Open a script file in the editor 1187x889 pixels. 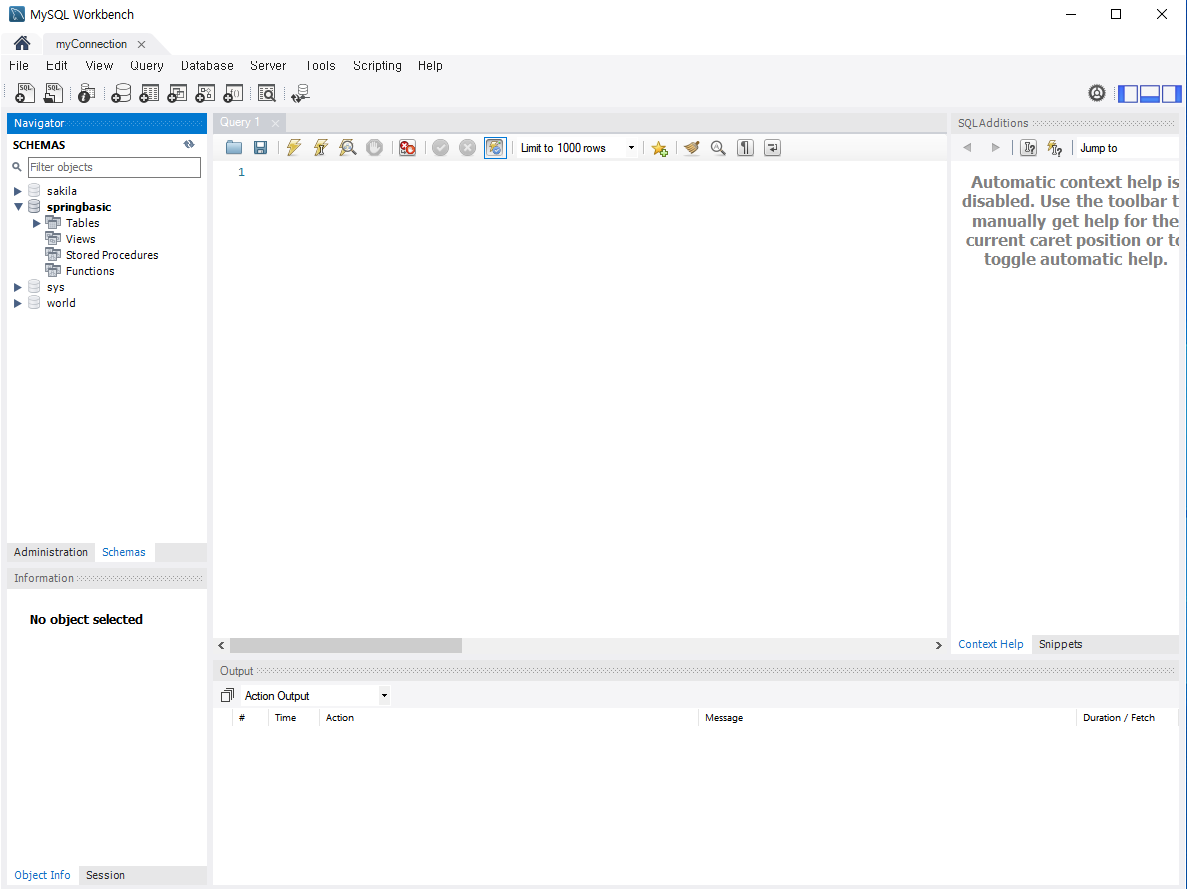tap(234, 148)
